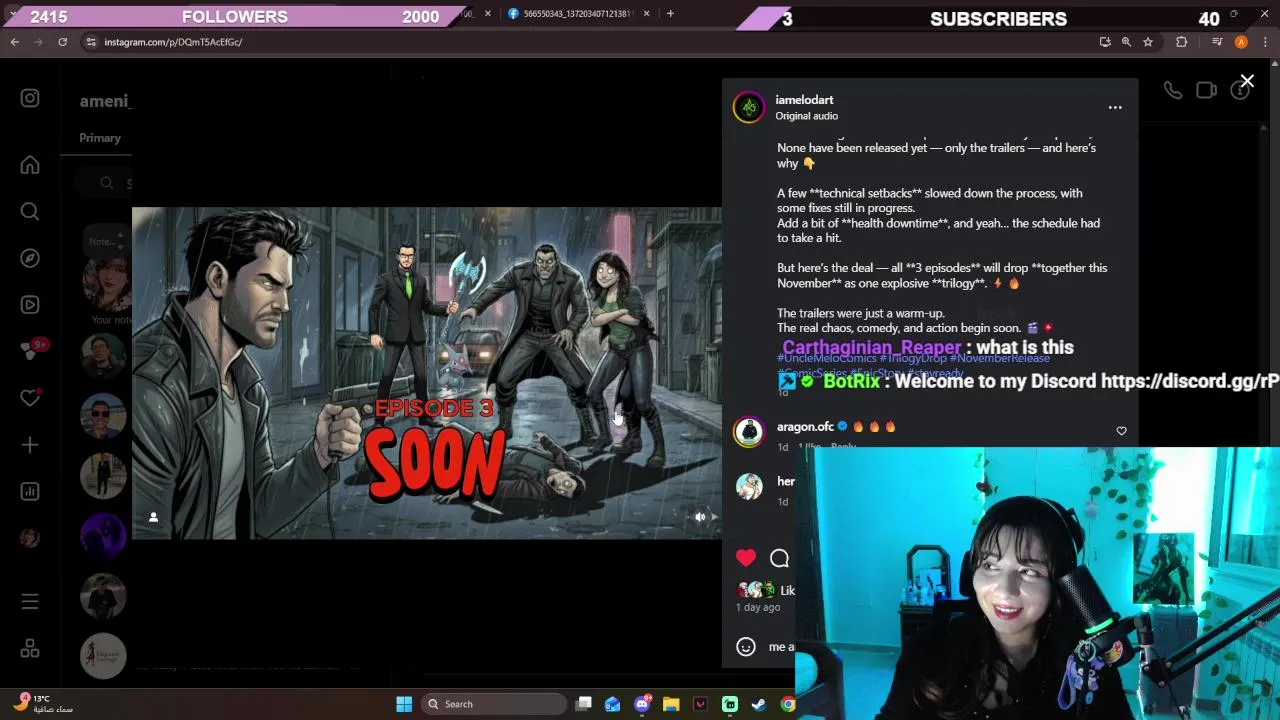Open the Windows Start menu
This screenshot has width=1280, height=720.
click(x=404, y=704)
